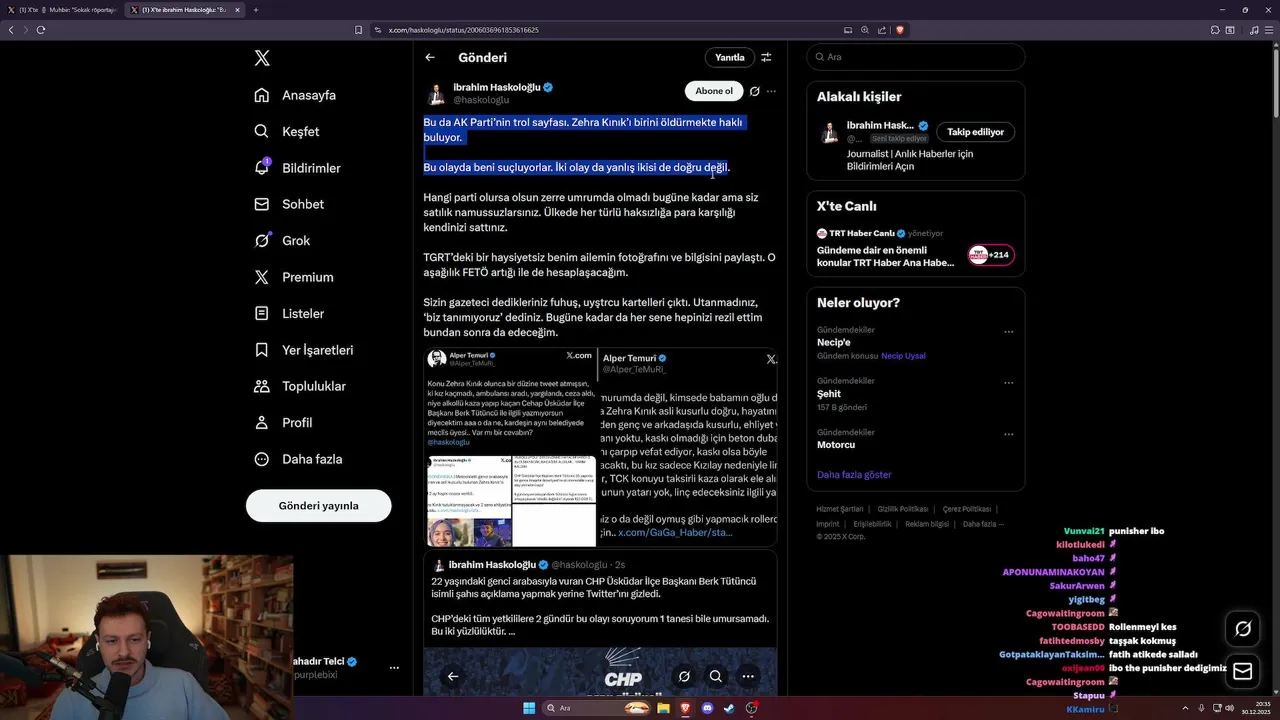Go back with Gönderi arrow

(x=430, y=58)
